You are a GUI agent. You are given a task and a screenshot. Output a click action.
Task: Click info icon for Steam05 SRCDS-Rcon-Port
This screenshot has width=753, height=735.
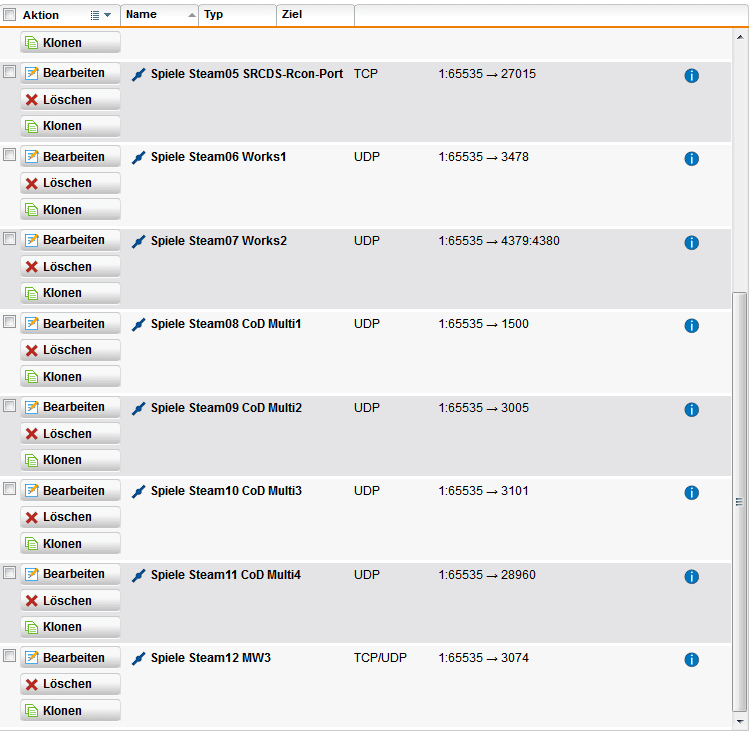click(x=691, y=75)
